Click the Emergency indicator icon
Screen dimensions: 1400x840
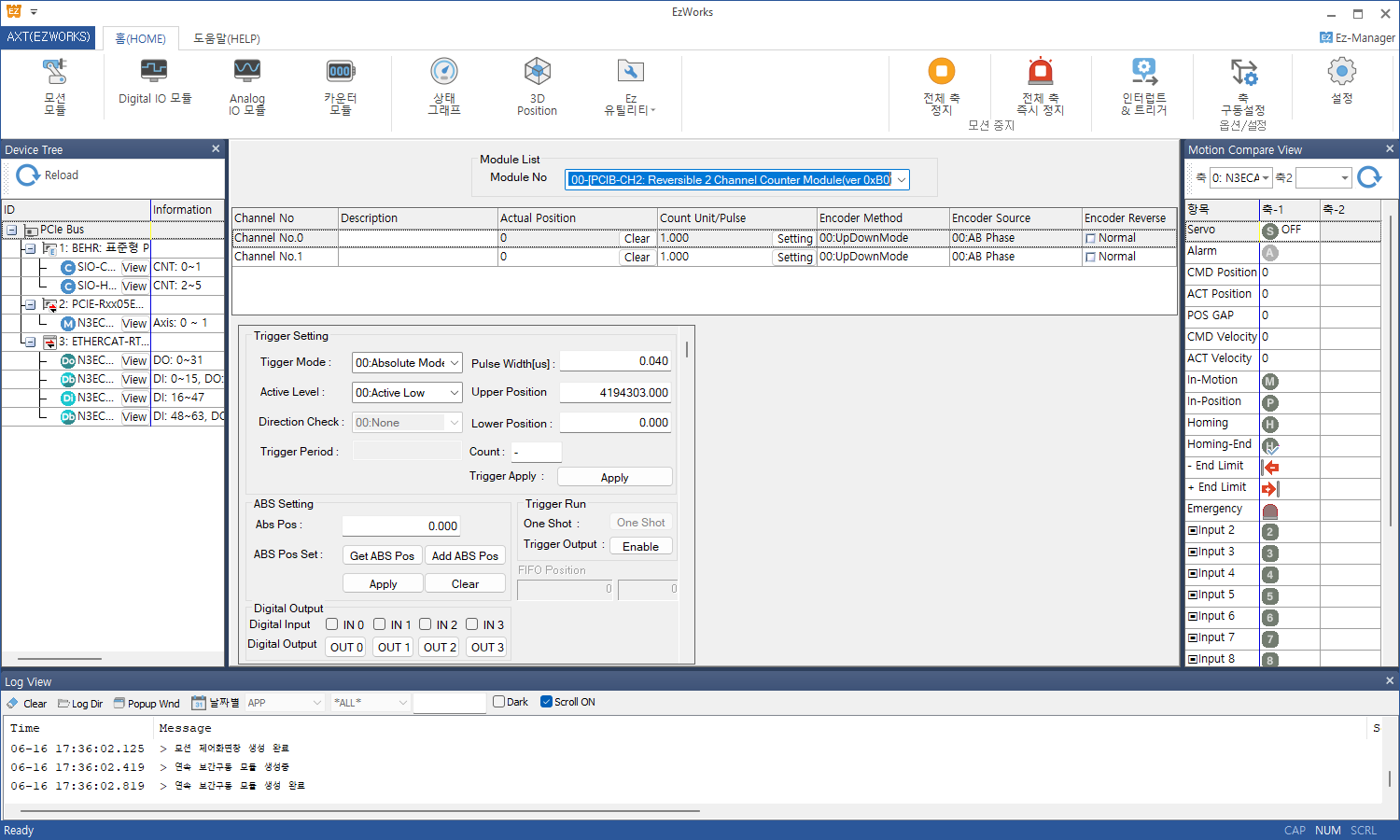point(1269,511)
